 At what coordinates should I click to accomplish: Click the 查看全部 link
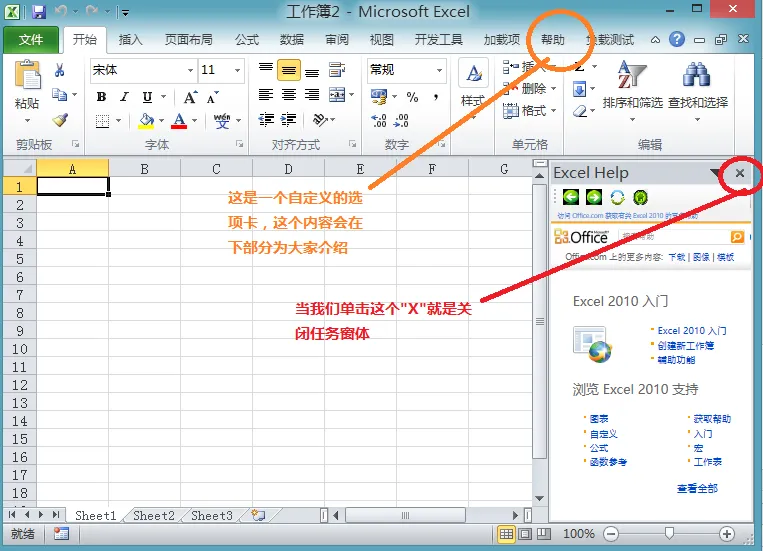coord(697,488)
